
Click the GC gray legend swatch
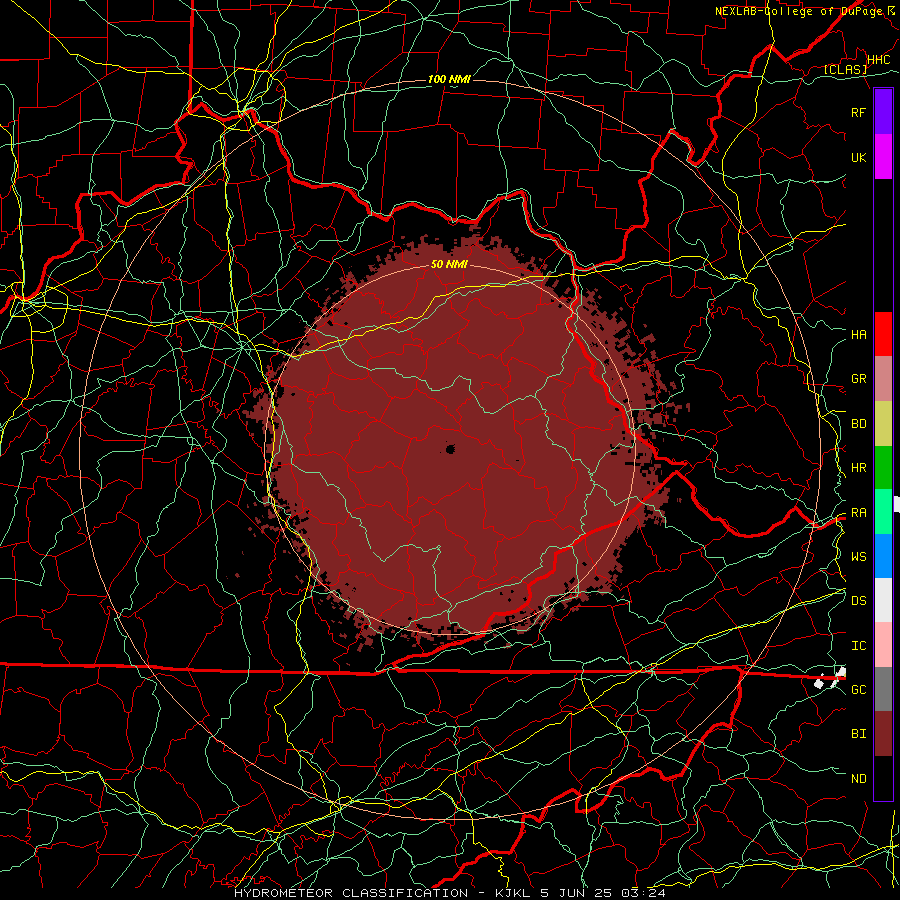pos(883,689)
